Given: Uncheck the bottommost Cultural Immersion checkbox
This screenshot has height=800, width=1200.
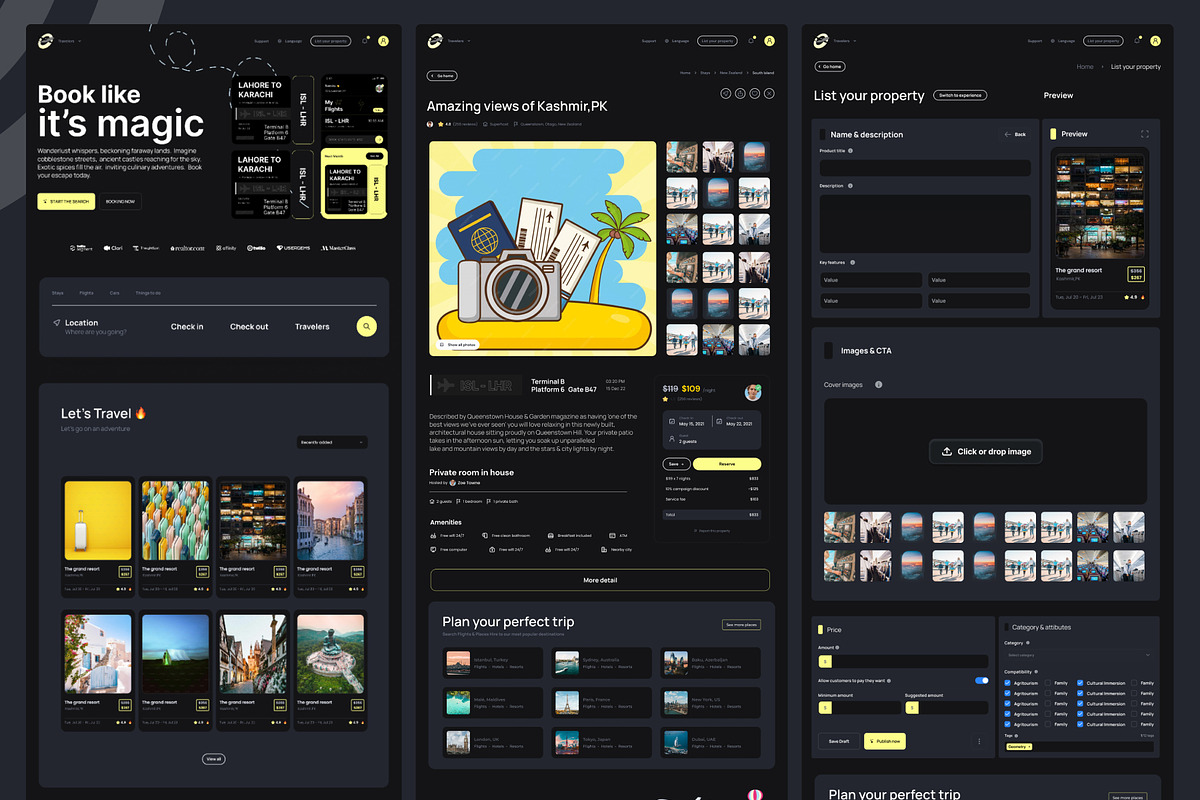Looking at the screenshot, I should pos(1080,724).
